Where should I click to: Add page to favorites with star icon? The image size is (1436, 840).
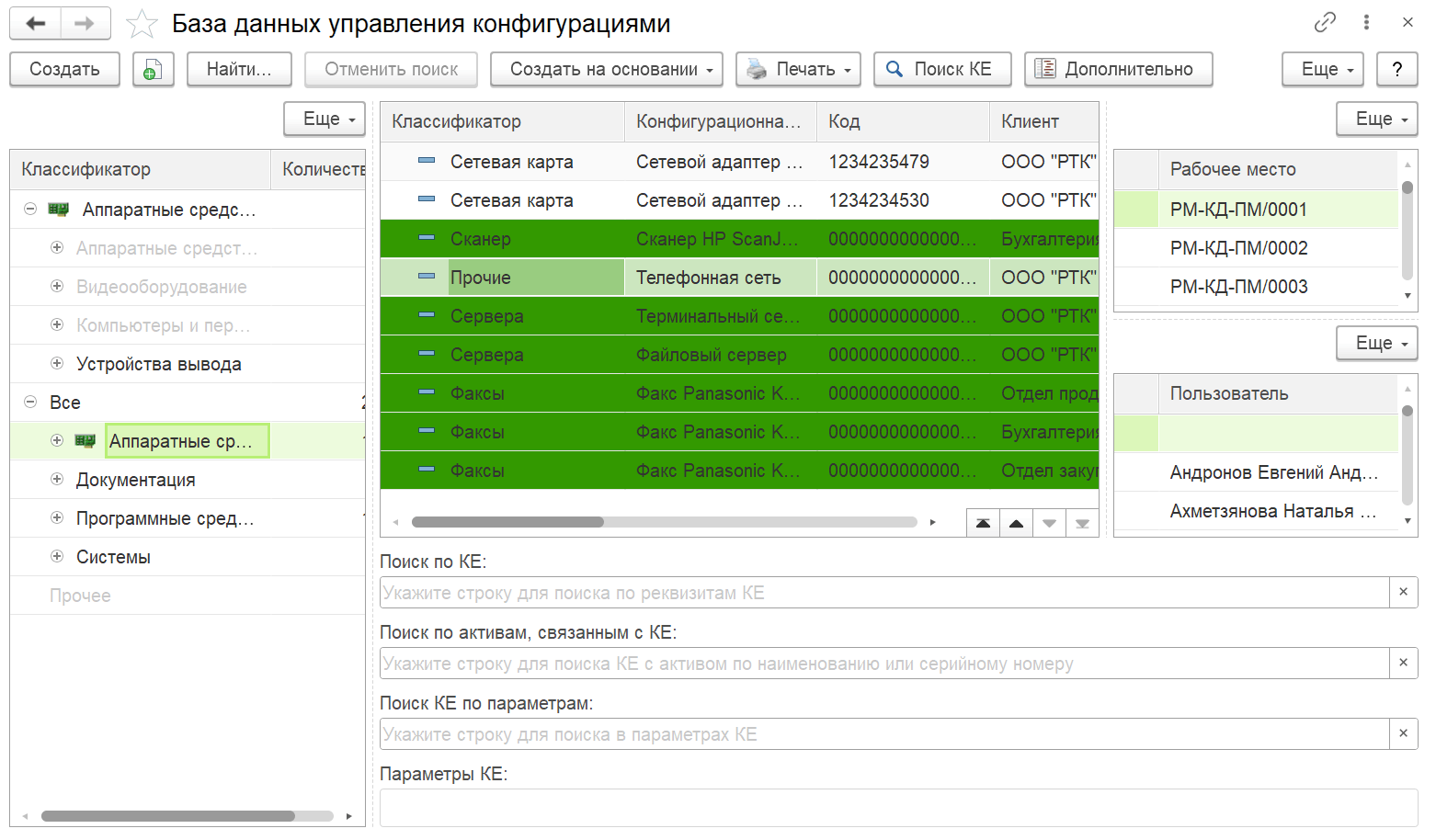coord(142,24)
